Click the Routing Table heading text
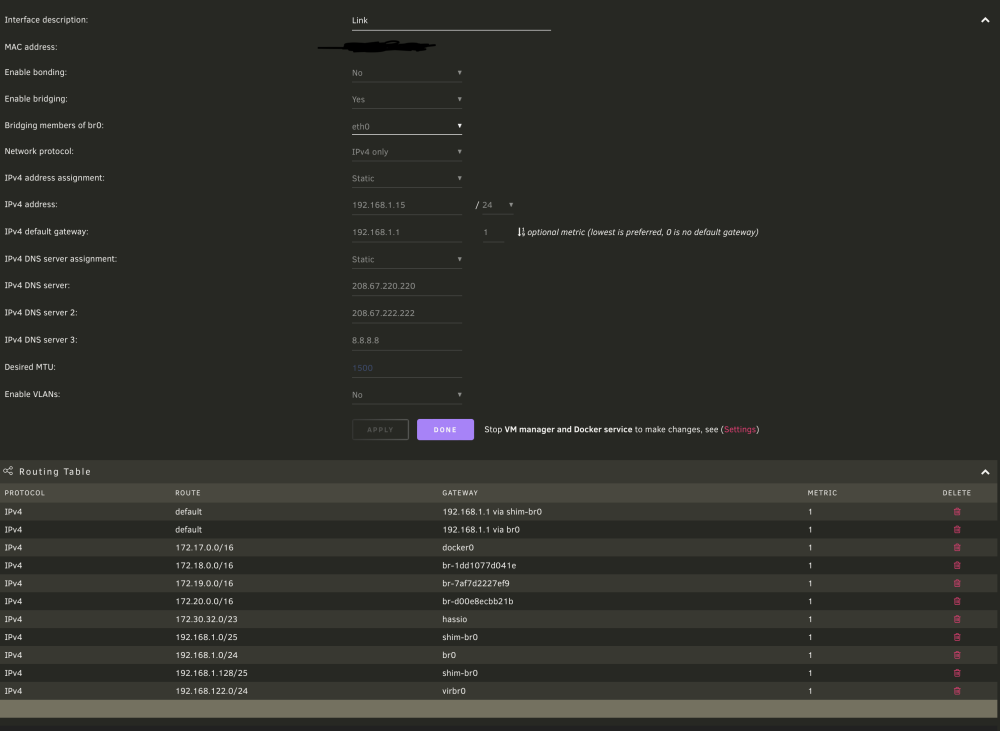 click(x=55, y=471)
